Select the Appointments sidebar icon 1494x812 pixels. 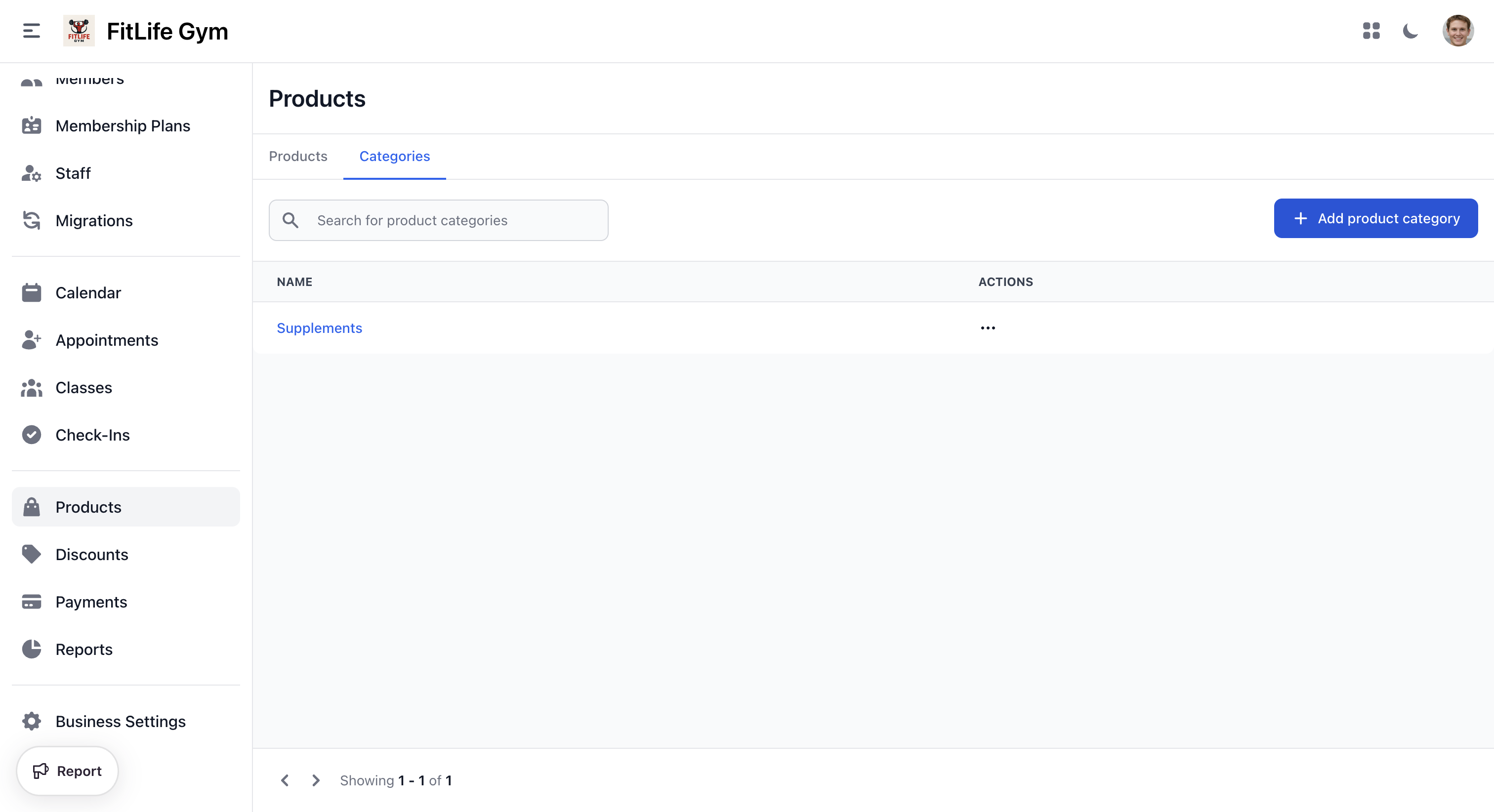(x=31, y=340)
